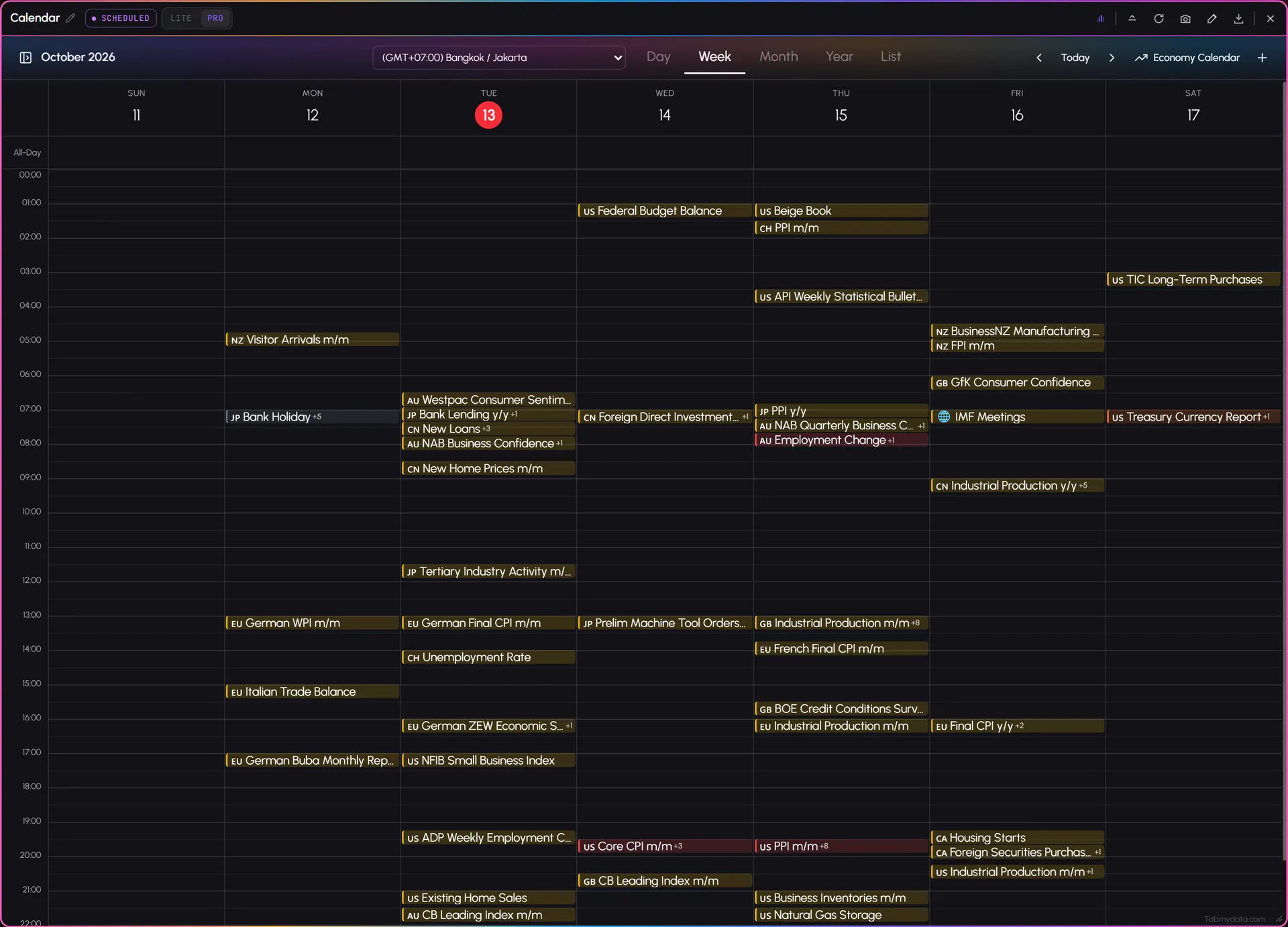Take a snapshot with the camera icon
The width and height of the screenshot is (1288, 927).
click(1185, 19)
